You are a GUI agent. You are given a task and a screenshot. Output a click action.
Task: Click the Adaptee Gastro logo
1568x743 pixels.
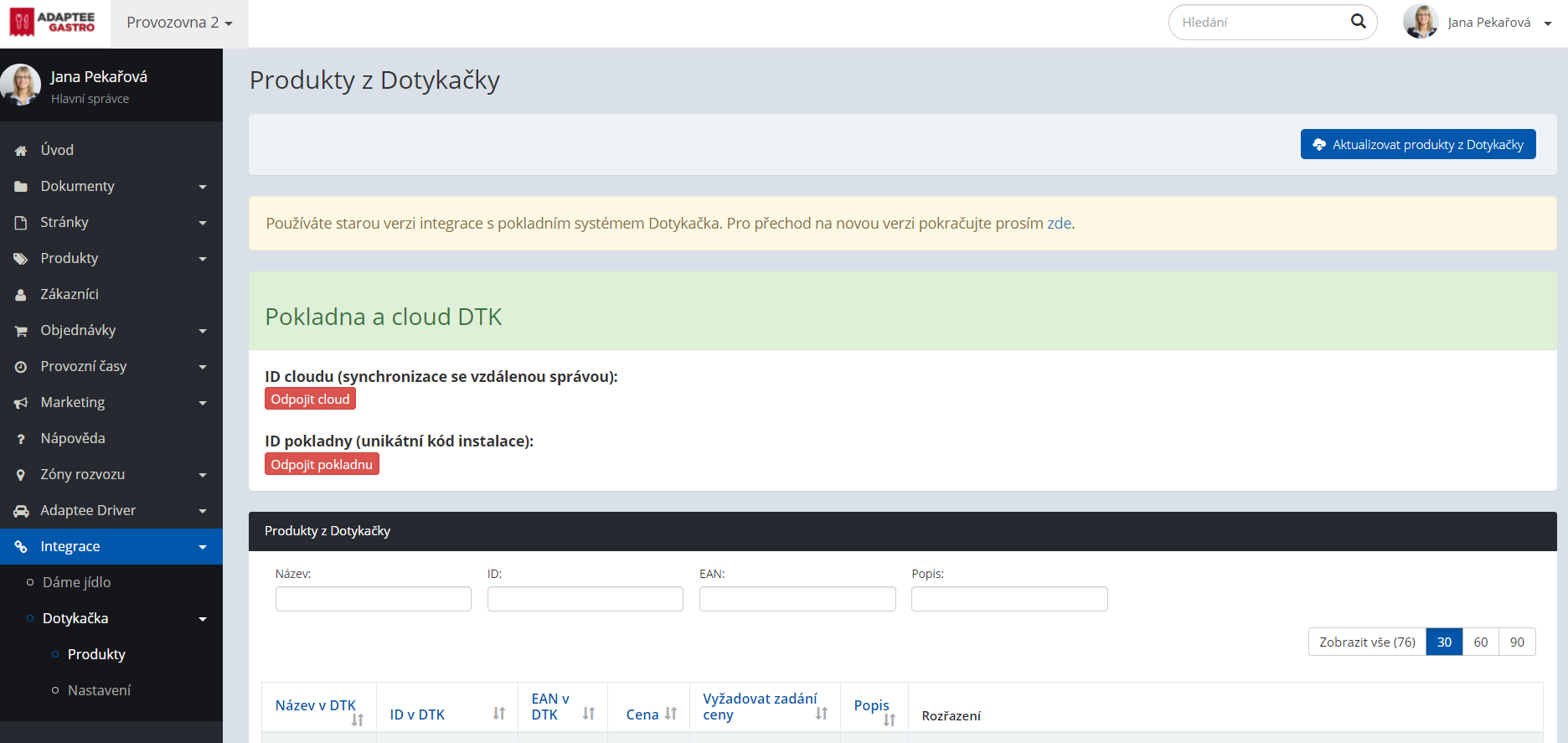pos(52,23)
